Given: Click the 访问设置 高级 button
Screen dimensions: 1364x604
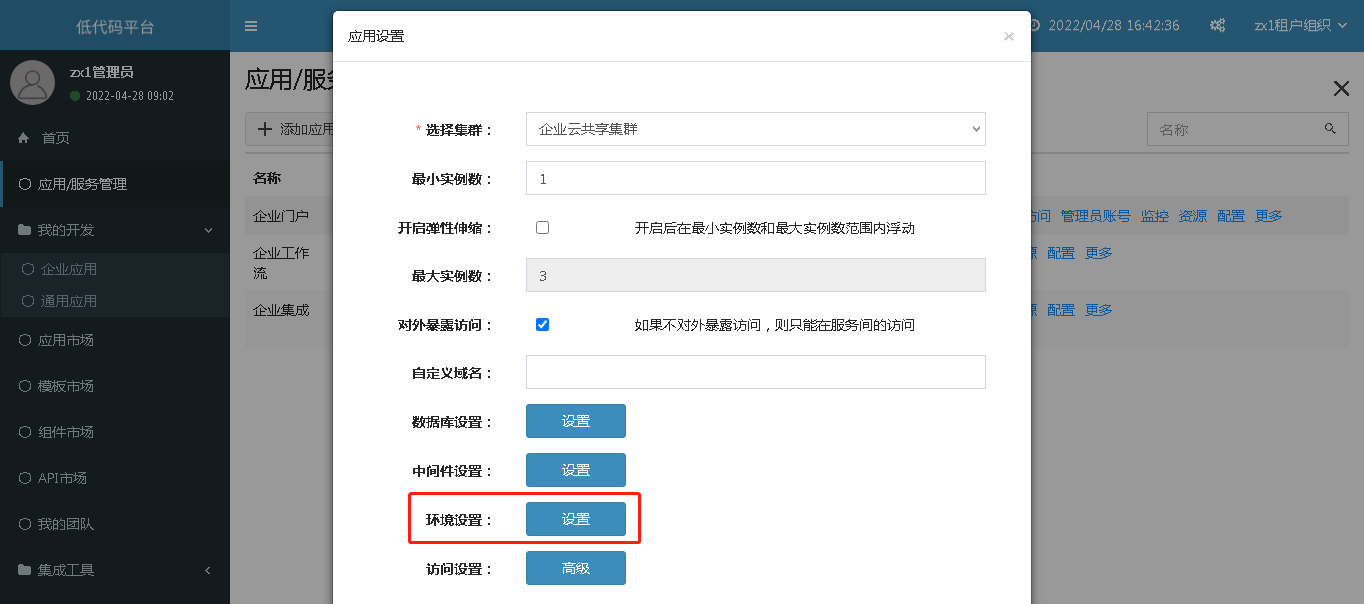Looking at the screenshot, I should coord(575,568).
